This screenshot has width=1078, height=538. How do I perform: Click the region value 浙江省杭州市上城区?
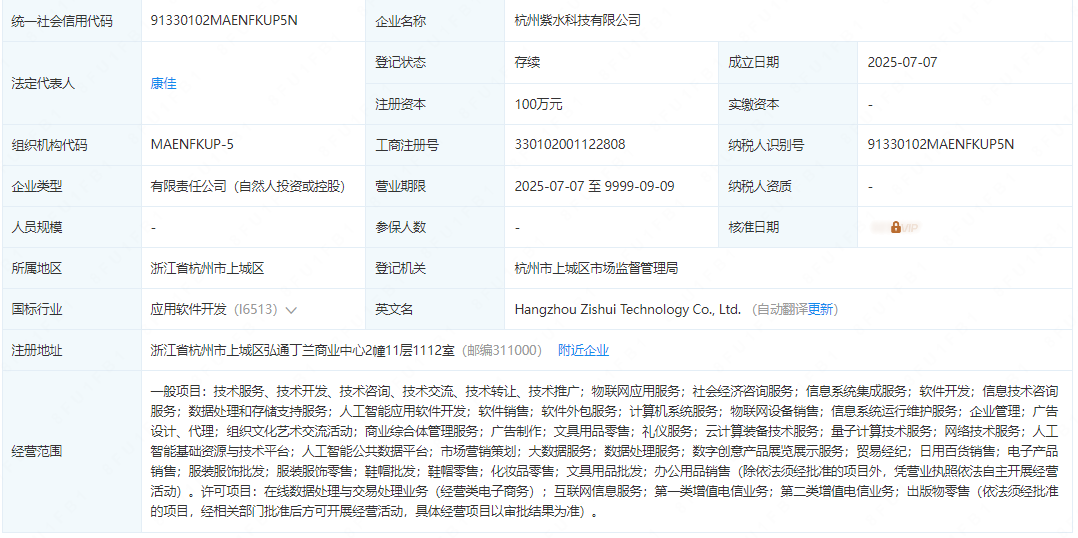click(x=207, y=268)
